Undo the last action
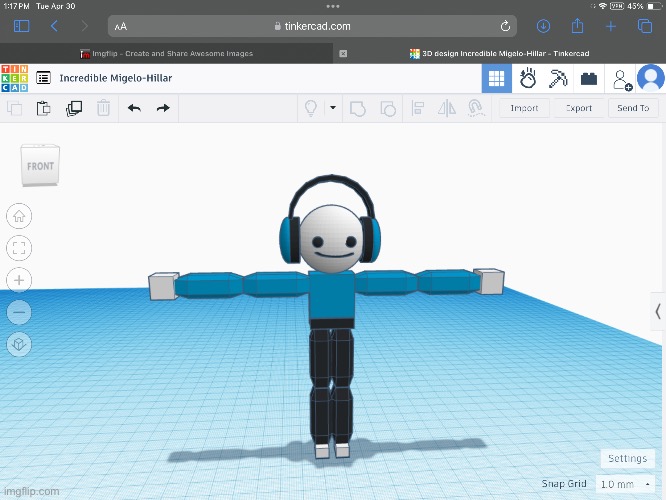Viewport: 666px width, 500px height. coord(134,108)
